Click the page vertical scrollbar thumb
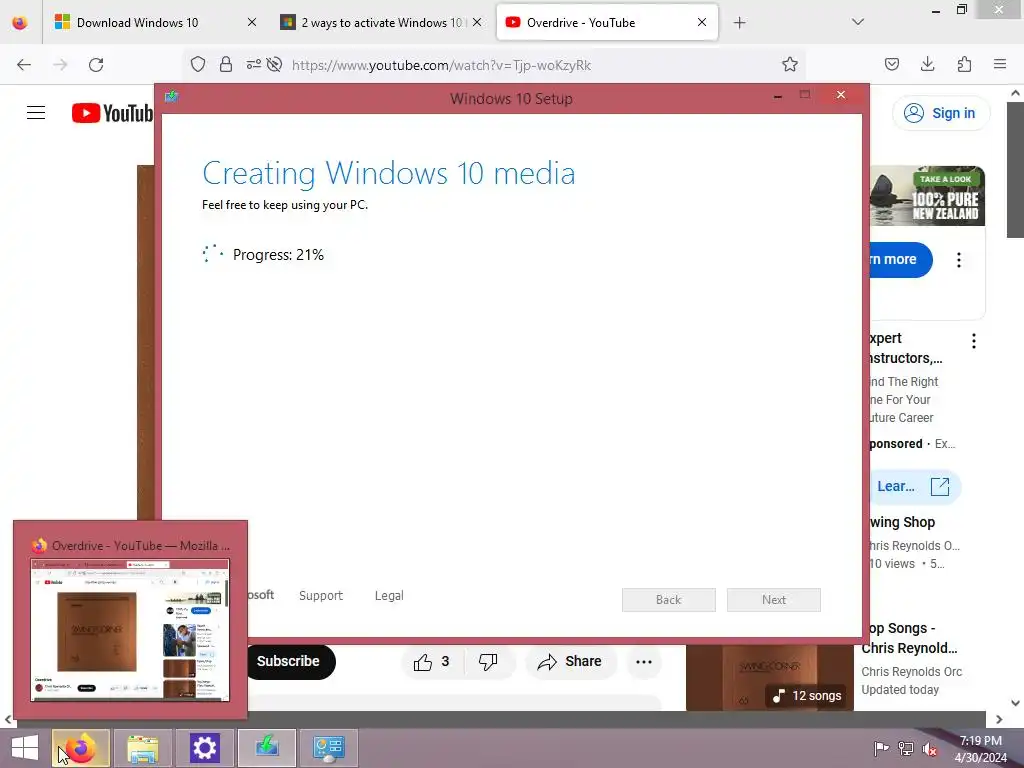The height and width of the screenshot is (768, 1024). point(1016,170)
